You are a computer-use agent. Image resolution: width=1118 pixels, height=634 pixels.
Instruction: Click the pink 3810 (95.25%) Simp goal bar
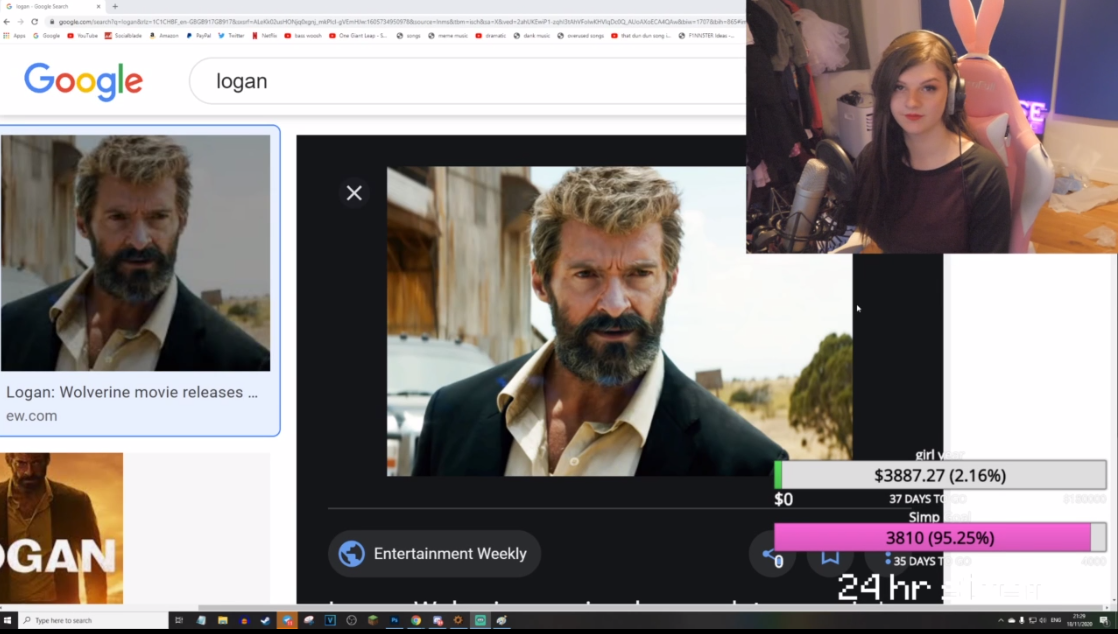coord(940,538)
